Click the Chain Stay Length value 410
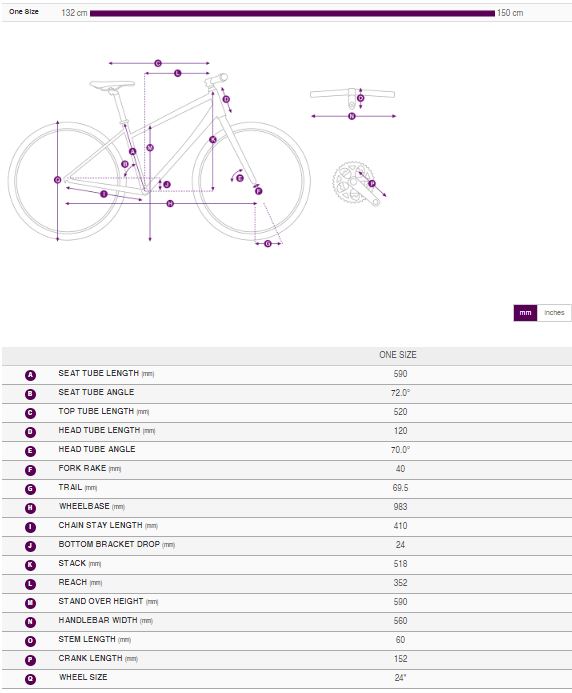This screenshot has height=693, width=572. click(400, 526)
